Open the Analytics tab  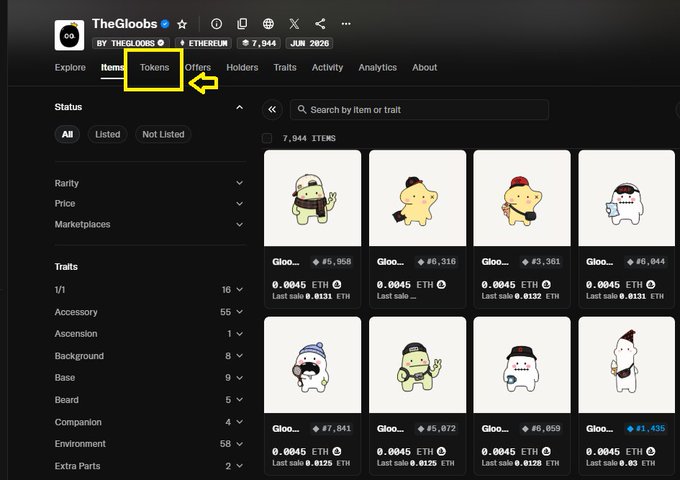click(378, 68)
